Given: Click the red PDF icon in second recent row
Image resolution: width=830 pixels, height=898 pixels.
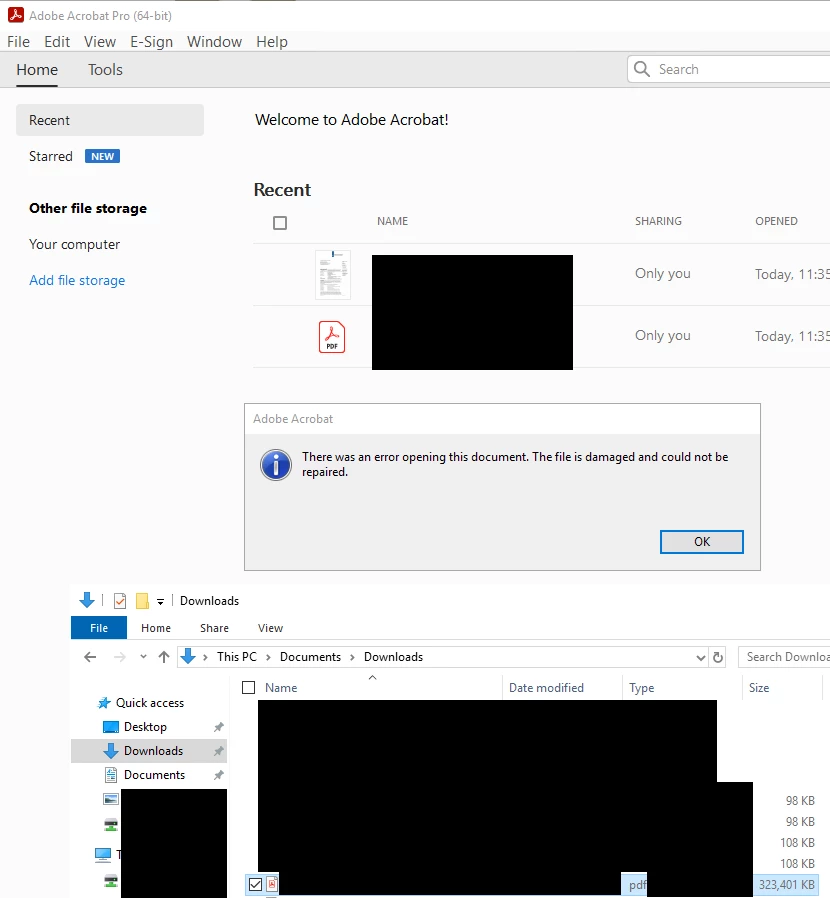Looking at the screenshot, I should [x=332, y=337].
